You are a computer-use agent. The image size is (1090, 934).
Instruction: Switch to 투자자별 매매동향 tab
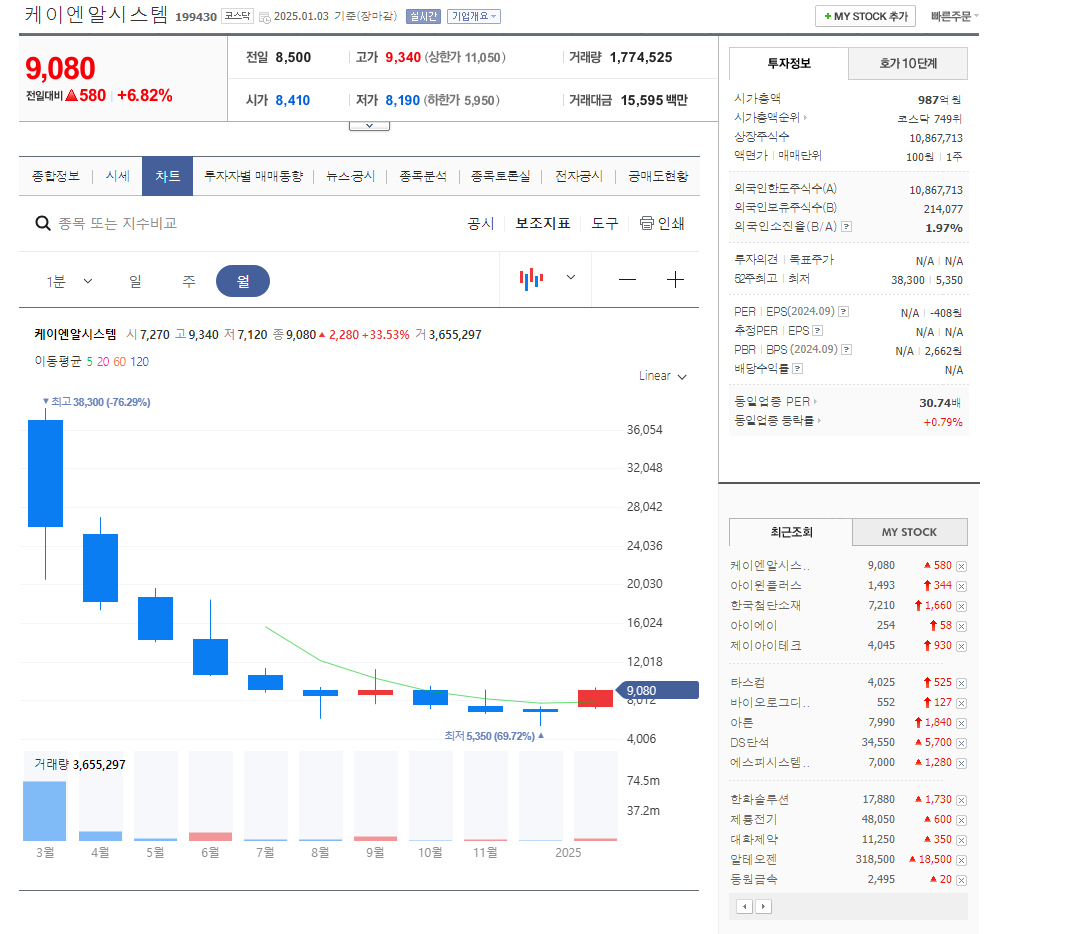point(254,176)
